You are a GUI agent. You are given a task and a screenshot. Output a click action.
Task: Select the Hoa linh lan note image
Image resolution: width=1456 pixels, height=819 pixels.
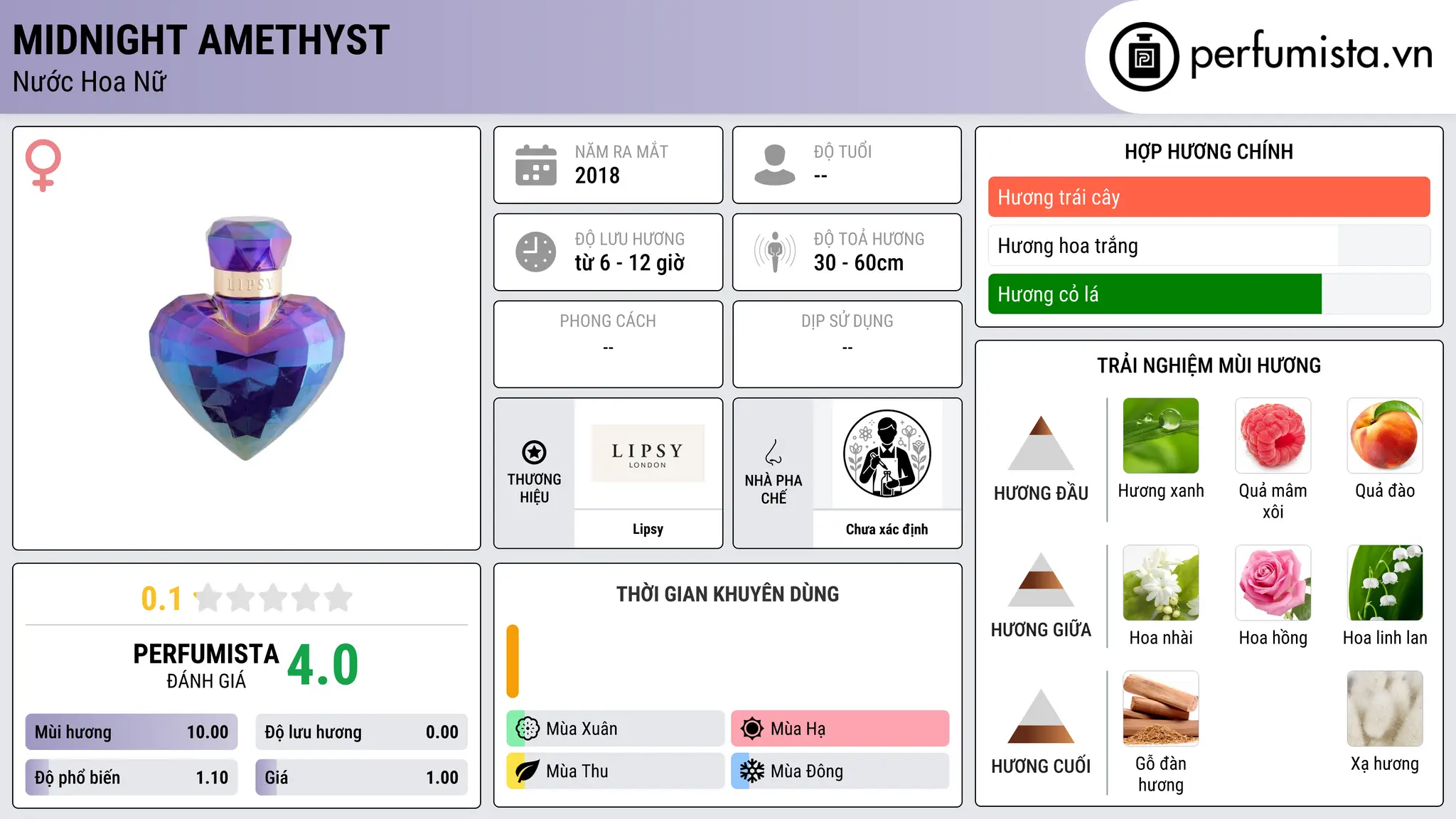coord(1385,583)
